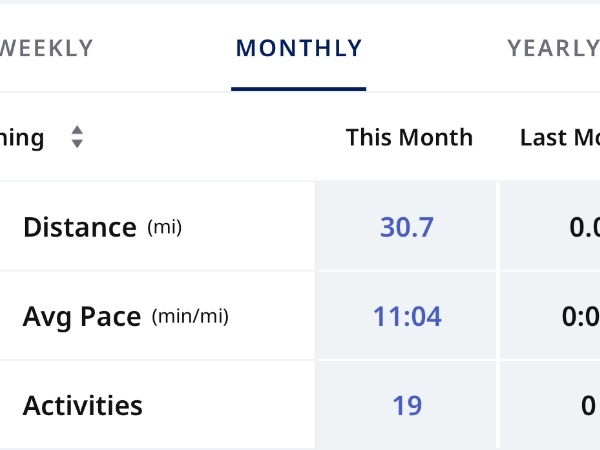Click the up arrow of the sort icon
The width and height of the screenshot is (600, 450).
click(x=77, y=130)
